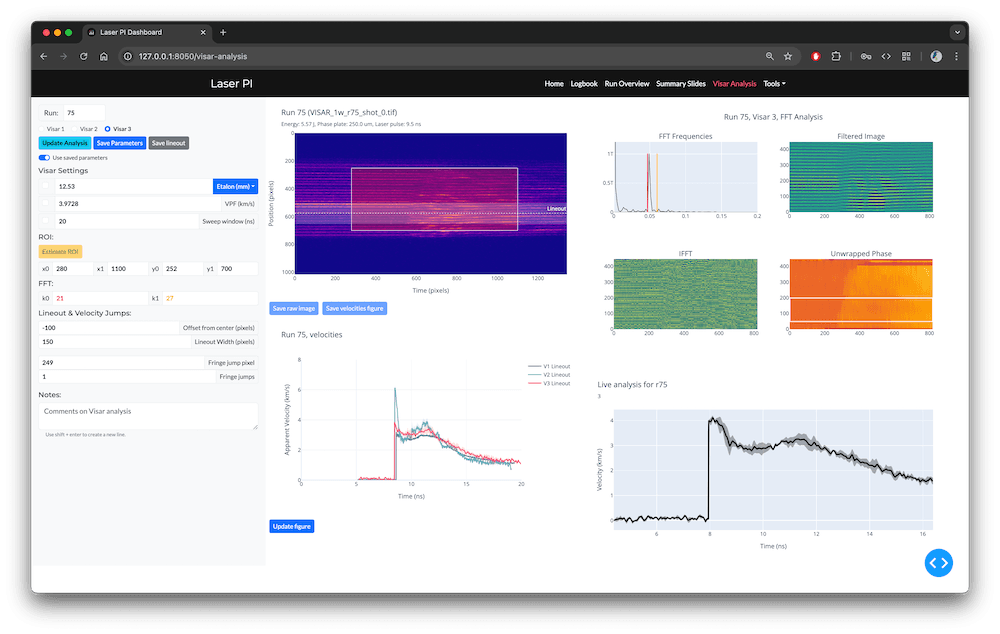
Task: Open the browser extensions puzzle icon
Action: [836, 56]
